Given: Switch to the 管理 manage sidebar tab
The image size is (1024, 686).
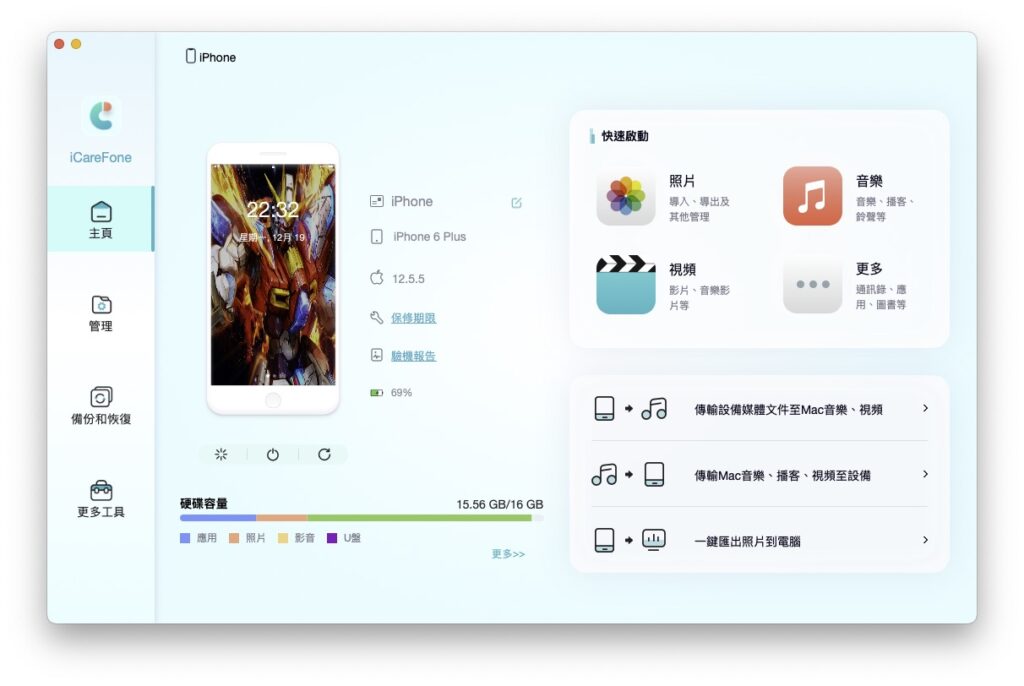Looking at the screenshot, I should click(x=101, y=313).
